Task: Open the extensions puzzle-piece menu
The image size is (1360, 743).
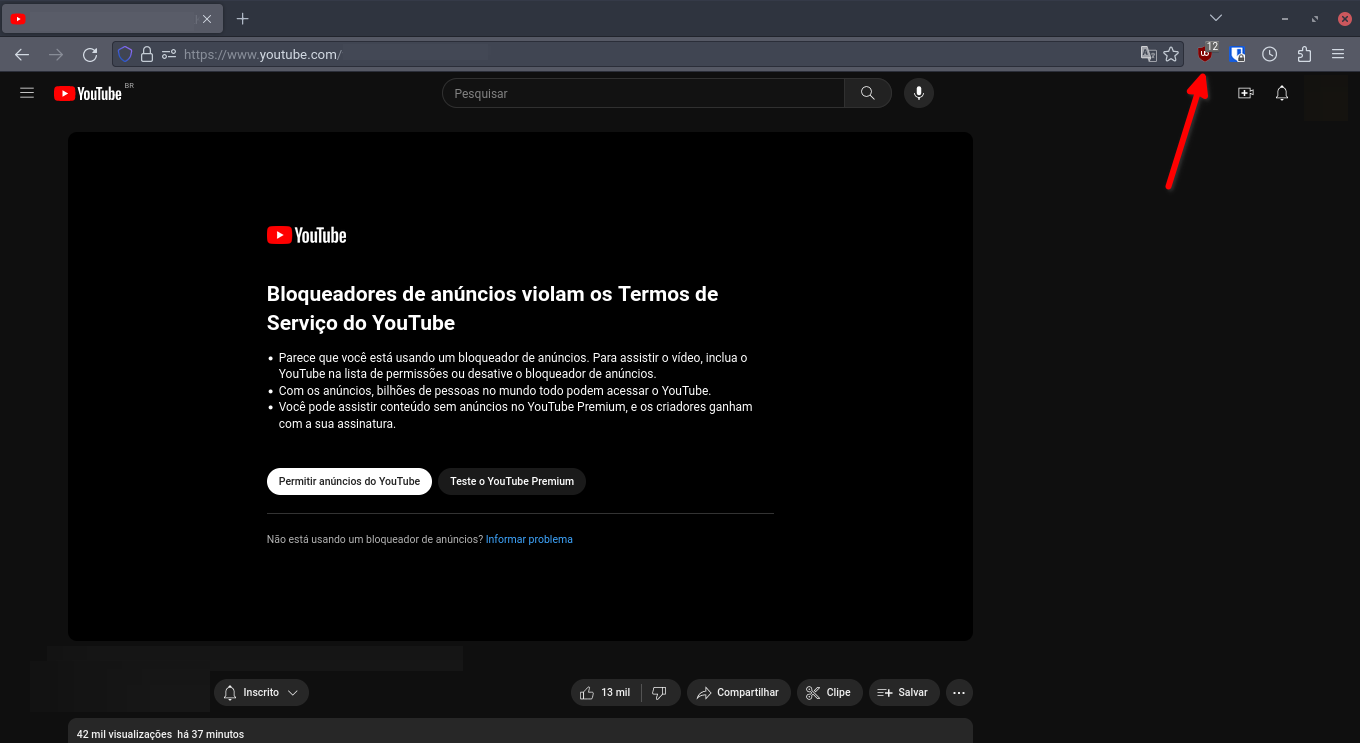Action: click(x=1304, y=54)
